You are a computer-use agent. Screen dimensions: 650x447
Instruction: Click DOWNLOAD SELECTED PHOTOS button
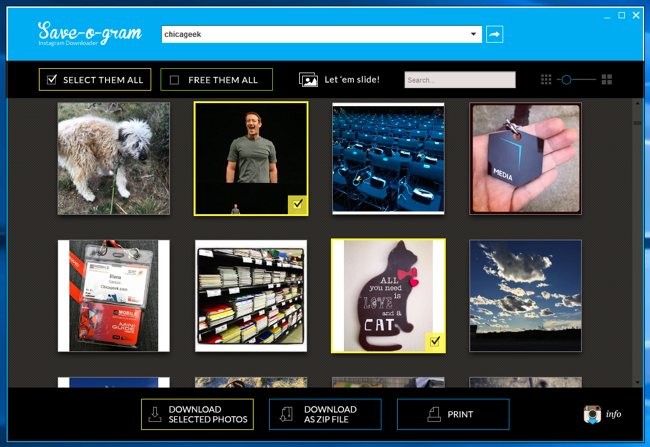(x=197, y=414)
